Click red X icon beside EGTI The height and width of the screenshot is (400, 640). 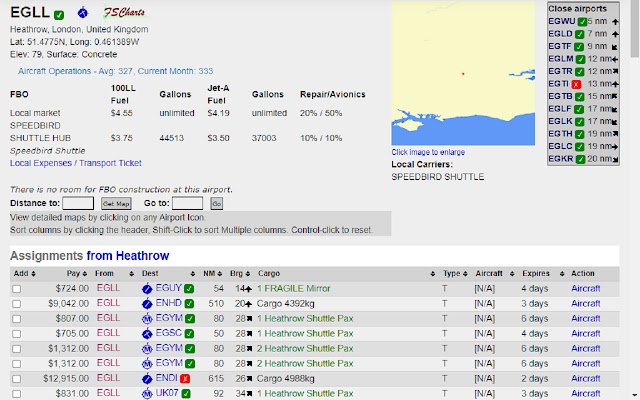pos(576,84)
